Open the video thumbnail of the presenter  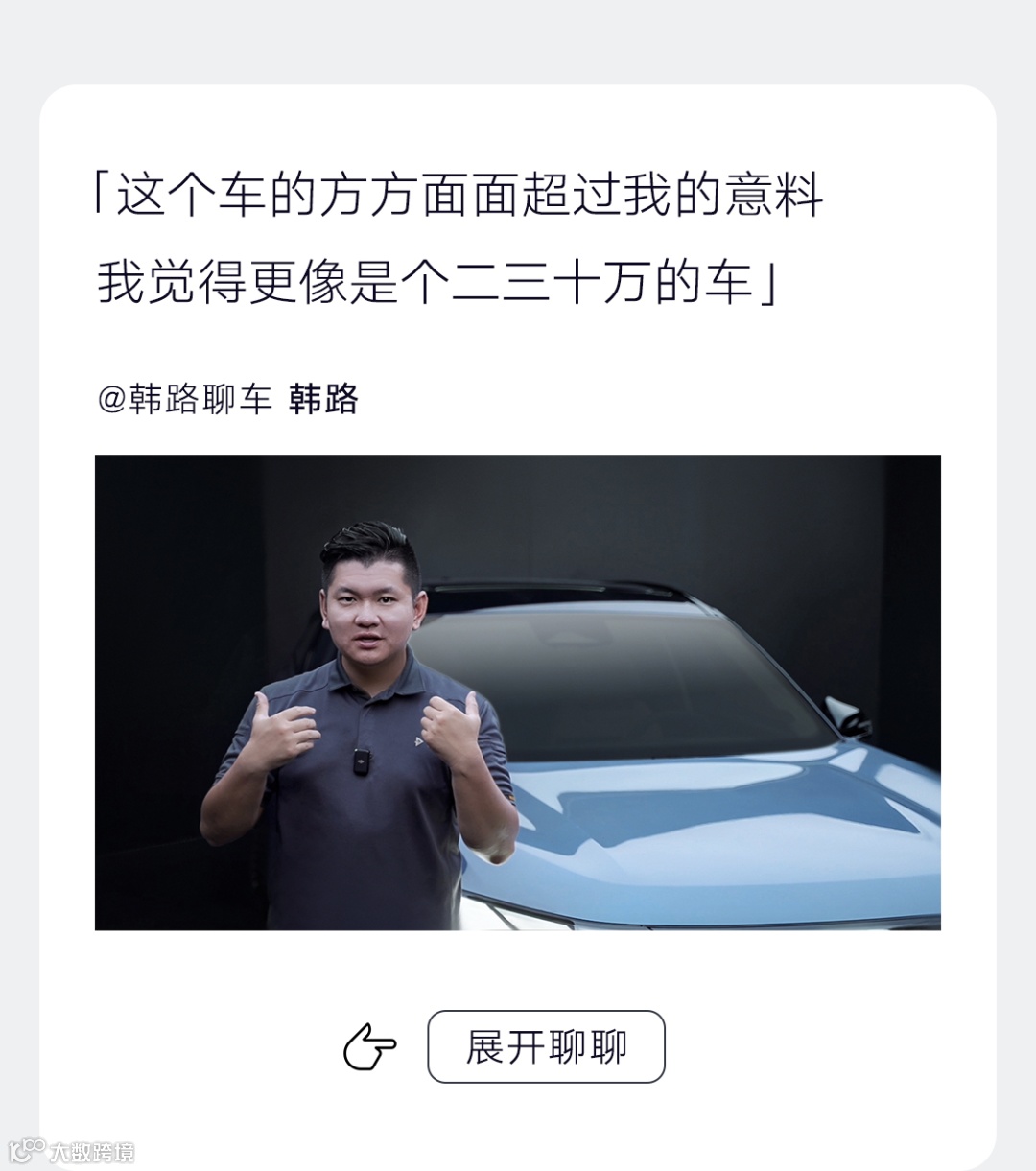coord(518,691)
